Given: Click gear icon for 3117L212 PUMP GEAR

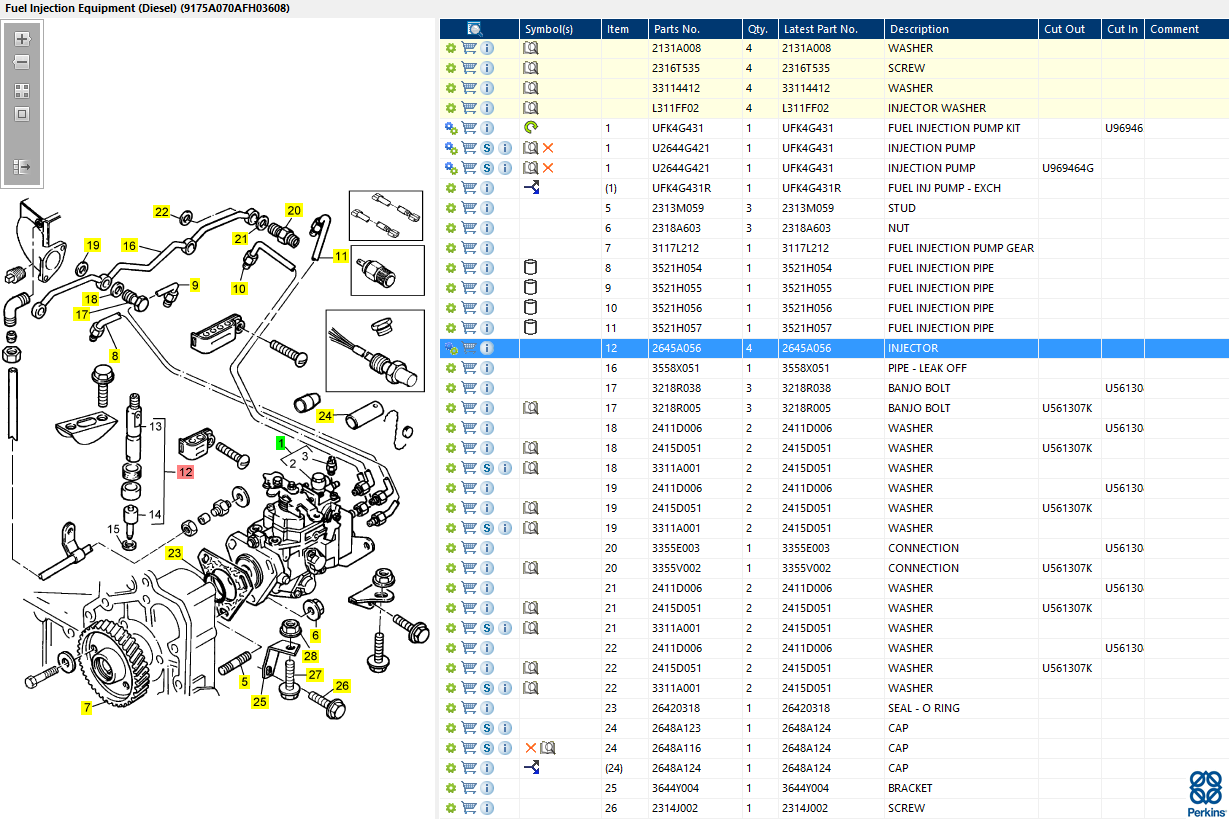Looking at the screenshot, I should [451, 248].
